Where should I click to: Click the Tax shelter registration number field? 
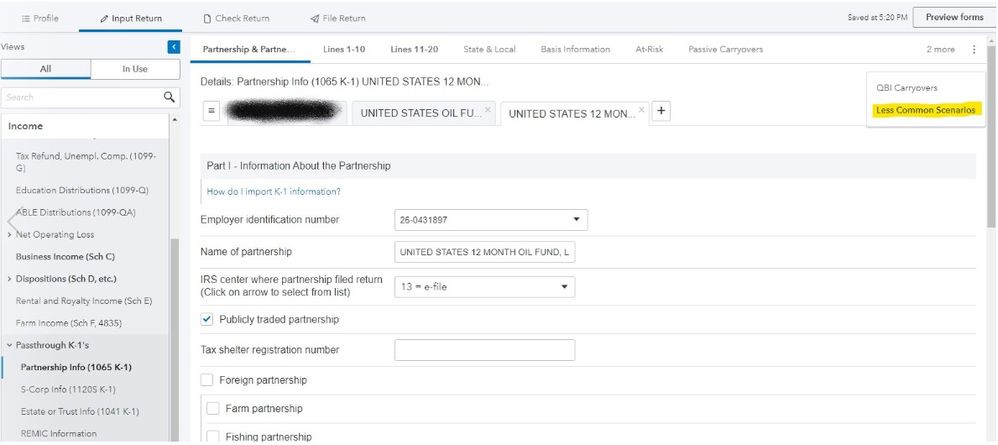484,350
